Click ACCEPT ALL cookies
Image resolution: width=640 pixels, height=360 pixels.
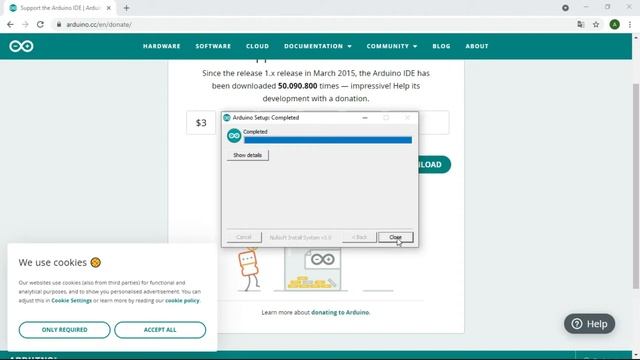coord(160,330)
